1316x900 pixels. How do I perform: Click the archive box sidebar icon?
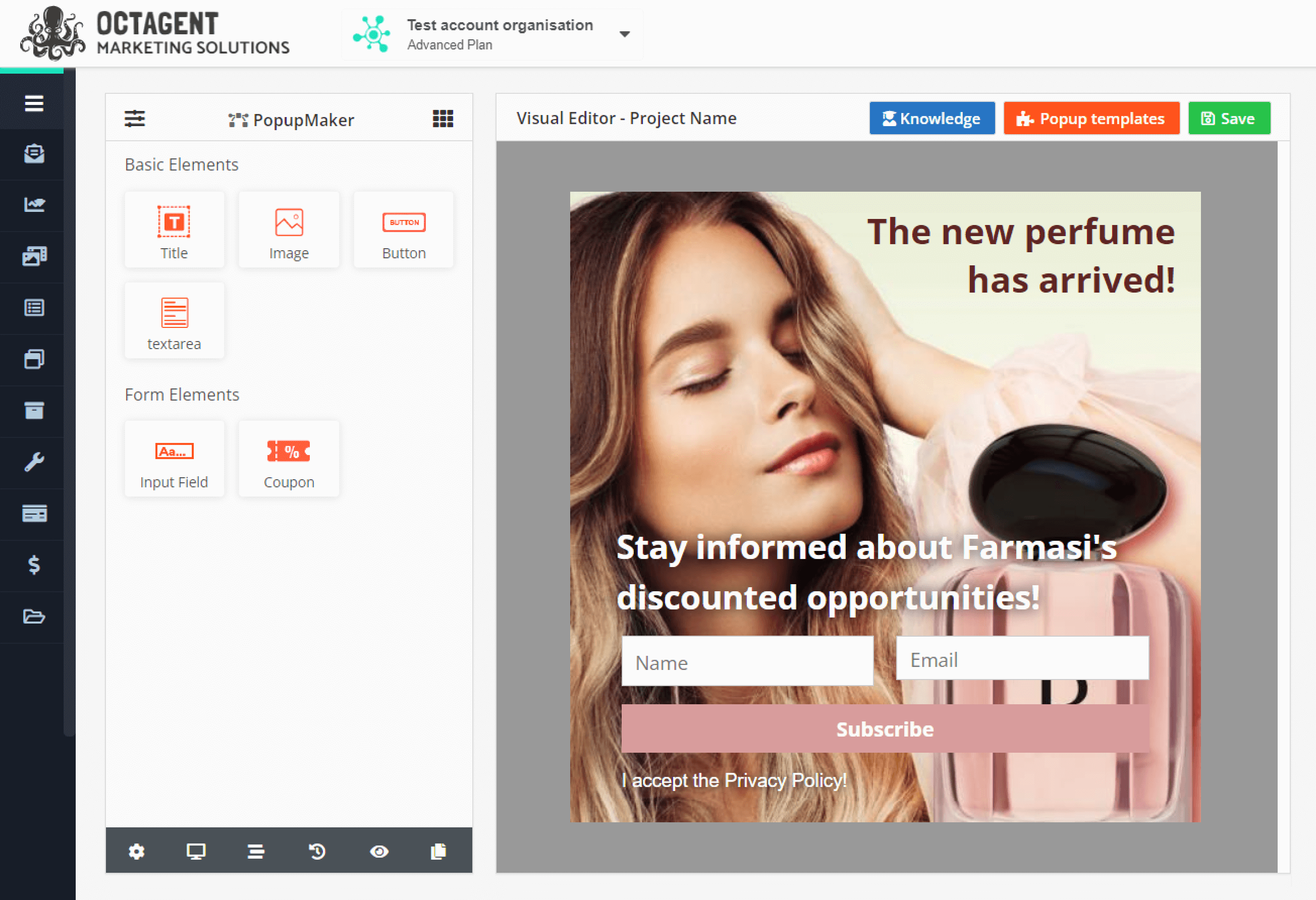click(x=34, y=410)
